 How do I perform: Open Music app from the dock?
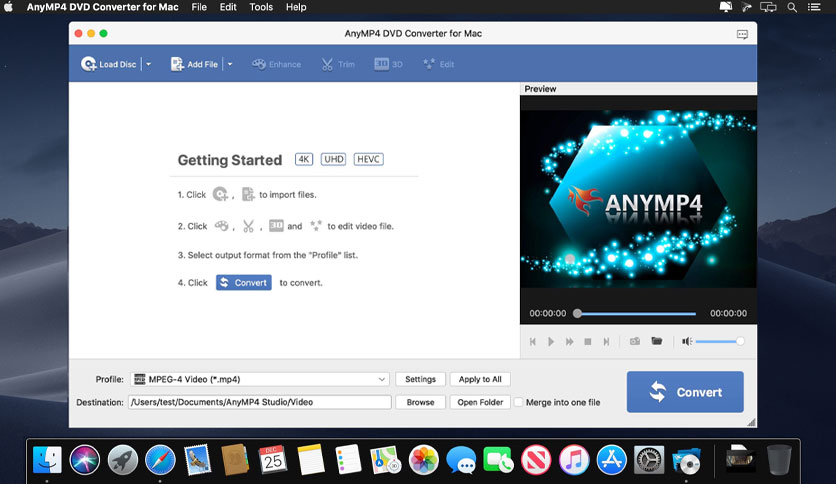[x=574, y=459]
